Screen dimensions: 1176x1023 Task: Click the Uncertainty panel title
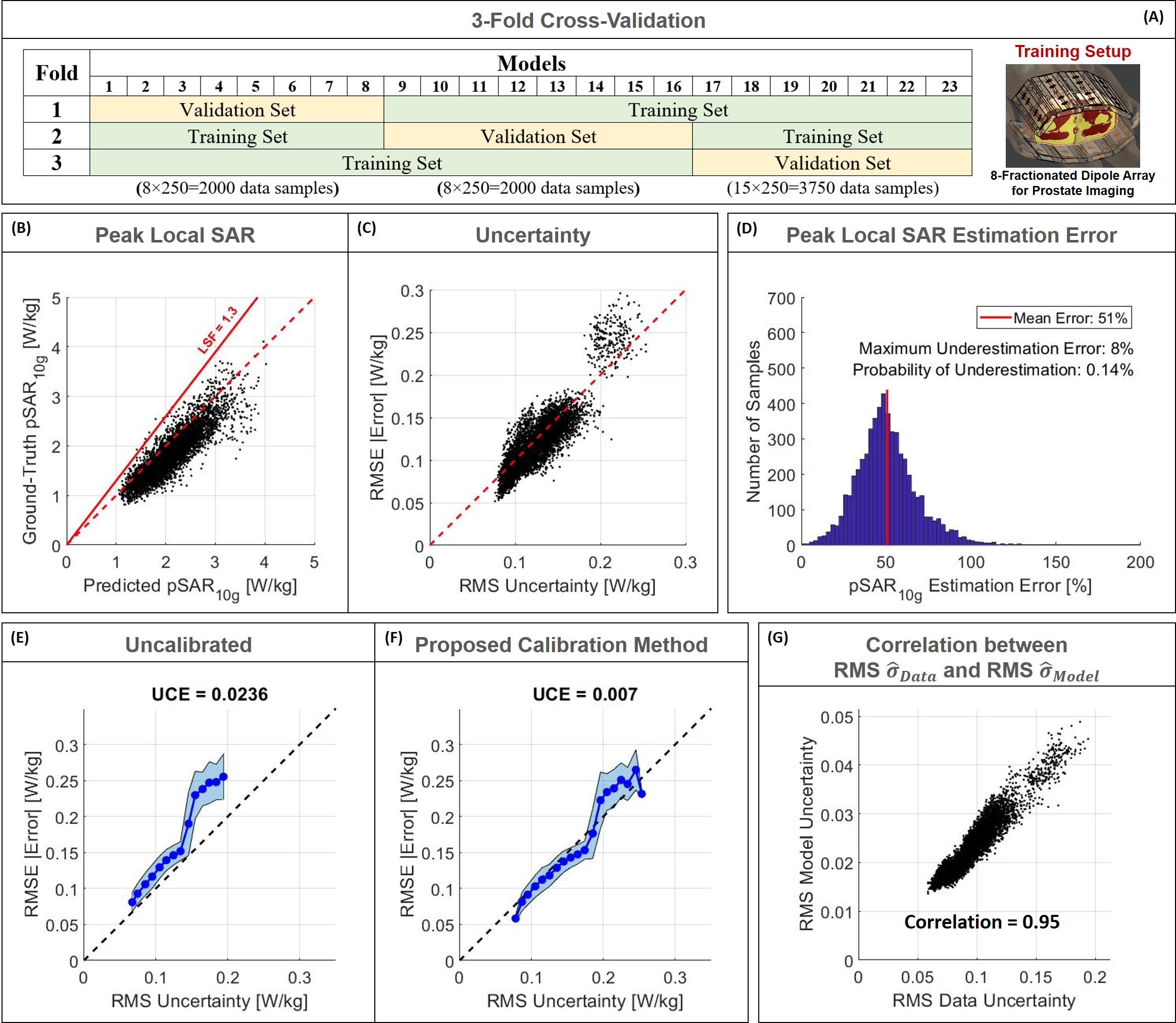tap(532, 235)
